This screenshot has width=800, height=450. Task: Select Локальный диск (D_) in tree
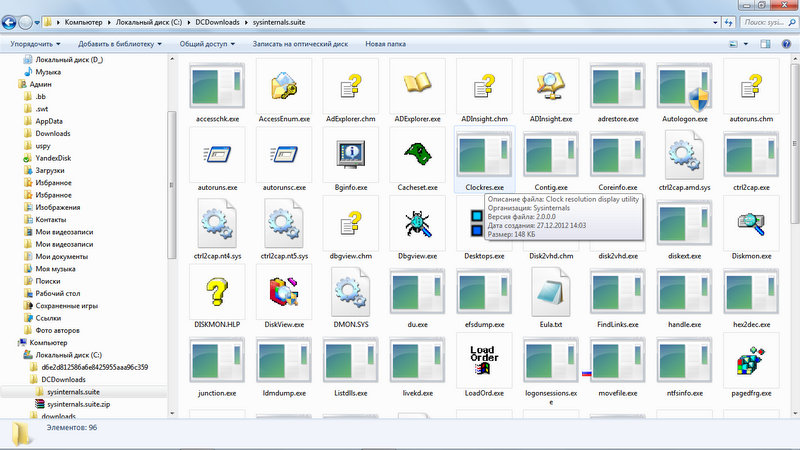point(69,60)
